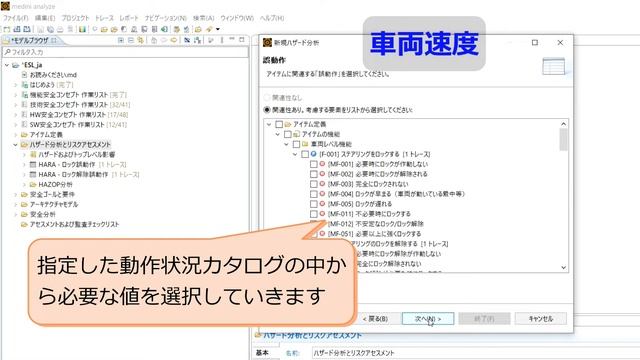Click the red malfunction icon beside MF-051
The width and height of the screenshot is (640, 360).
322,233
